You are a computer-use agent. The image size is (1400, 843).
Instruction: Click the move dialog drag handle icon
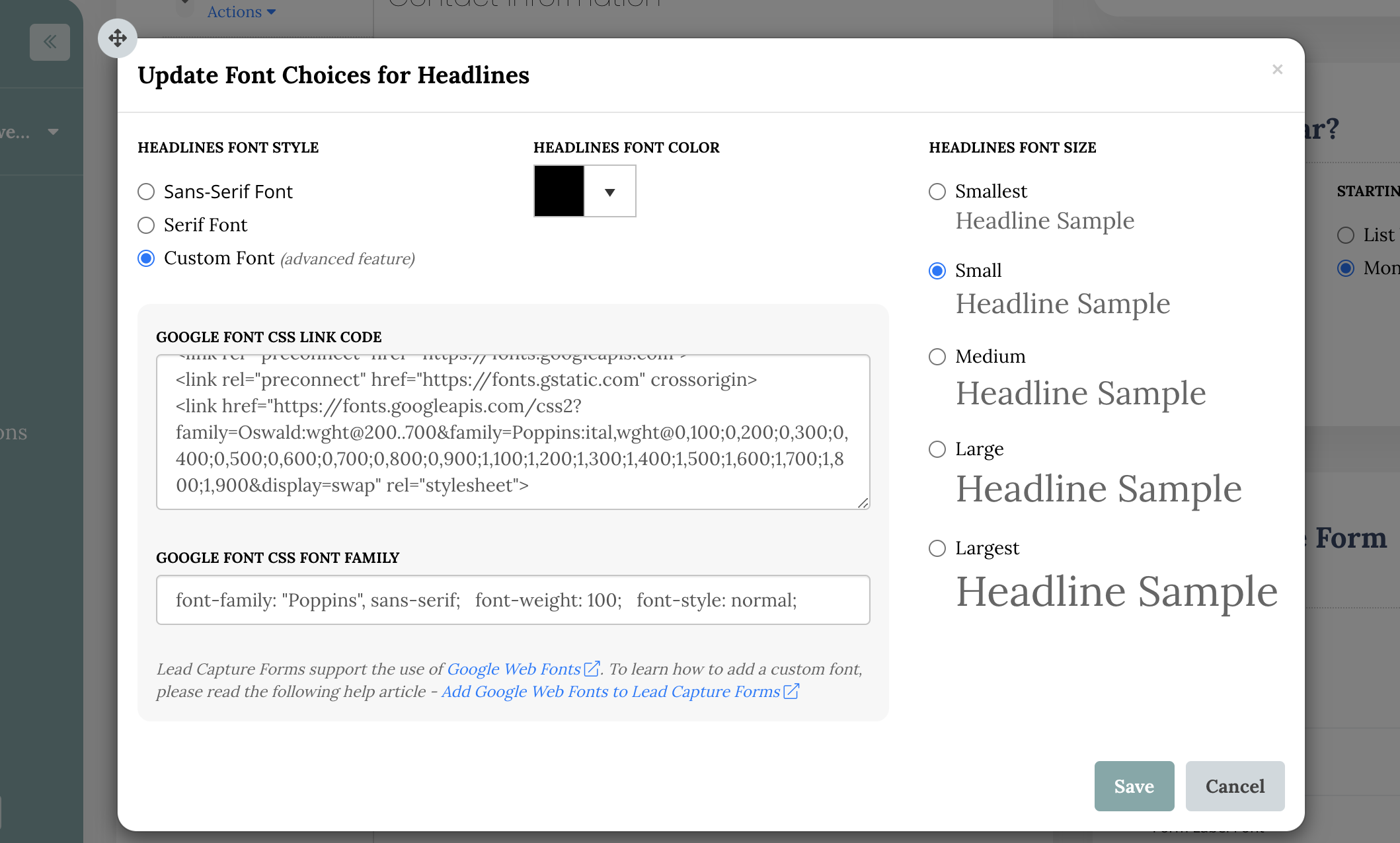(118, 38)
